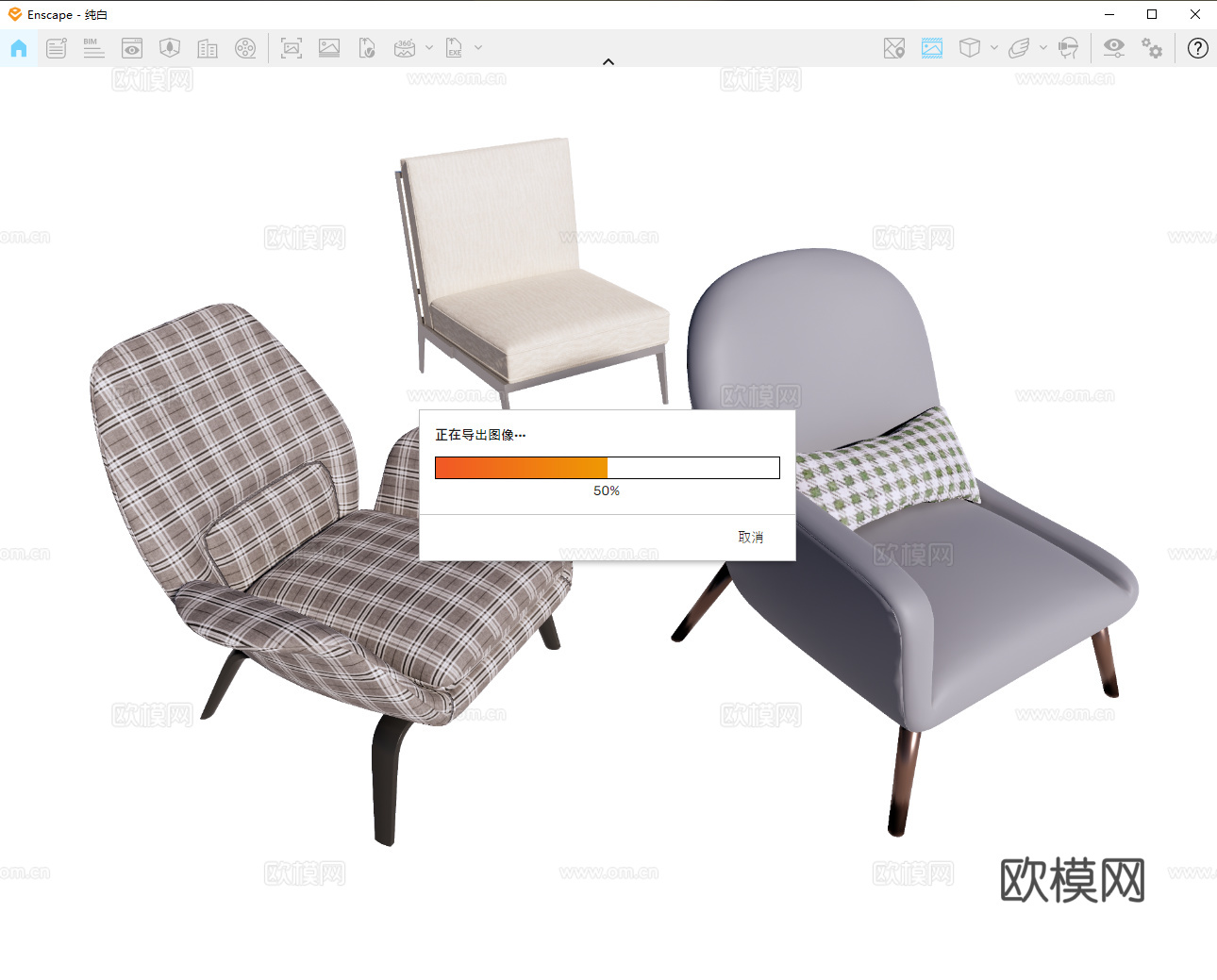Click the EXE standalone export icon
Image resolution: width=1217 pixels, height=980 pixels.
(454, 48)
